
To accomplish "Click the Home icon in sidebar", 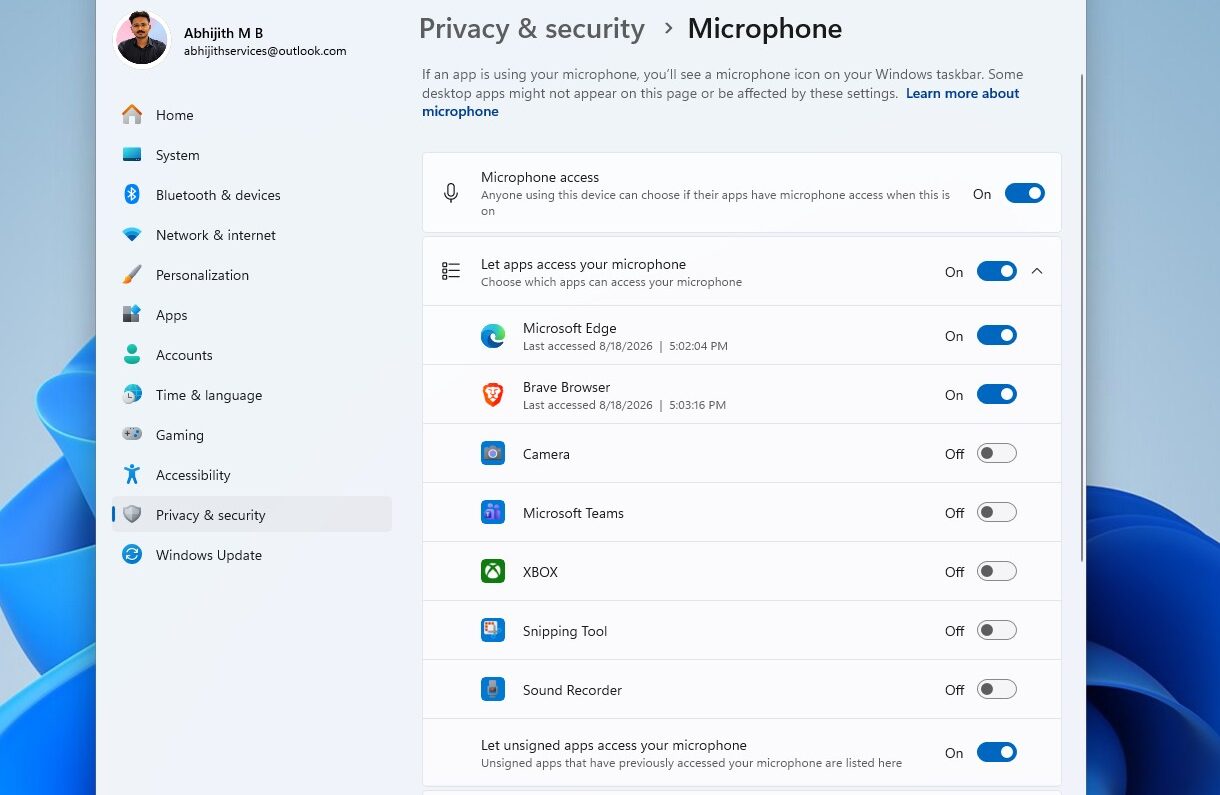I will [x=132, y=115].
